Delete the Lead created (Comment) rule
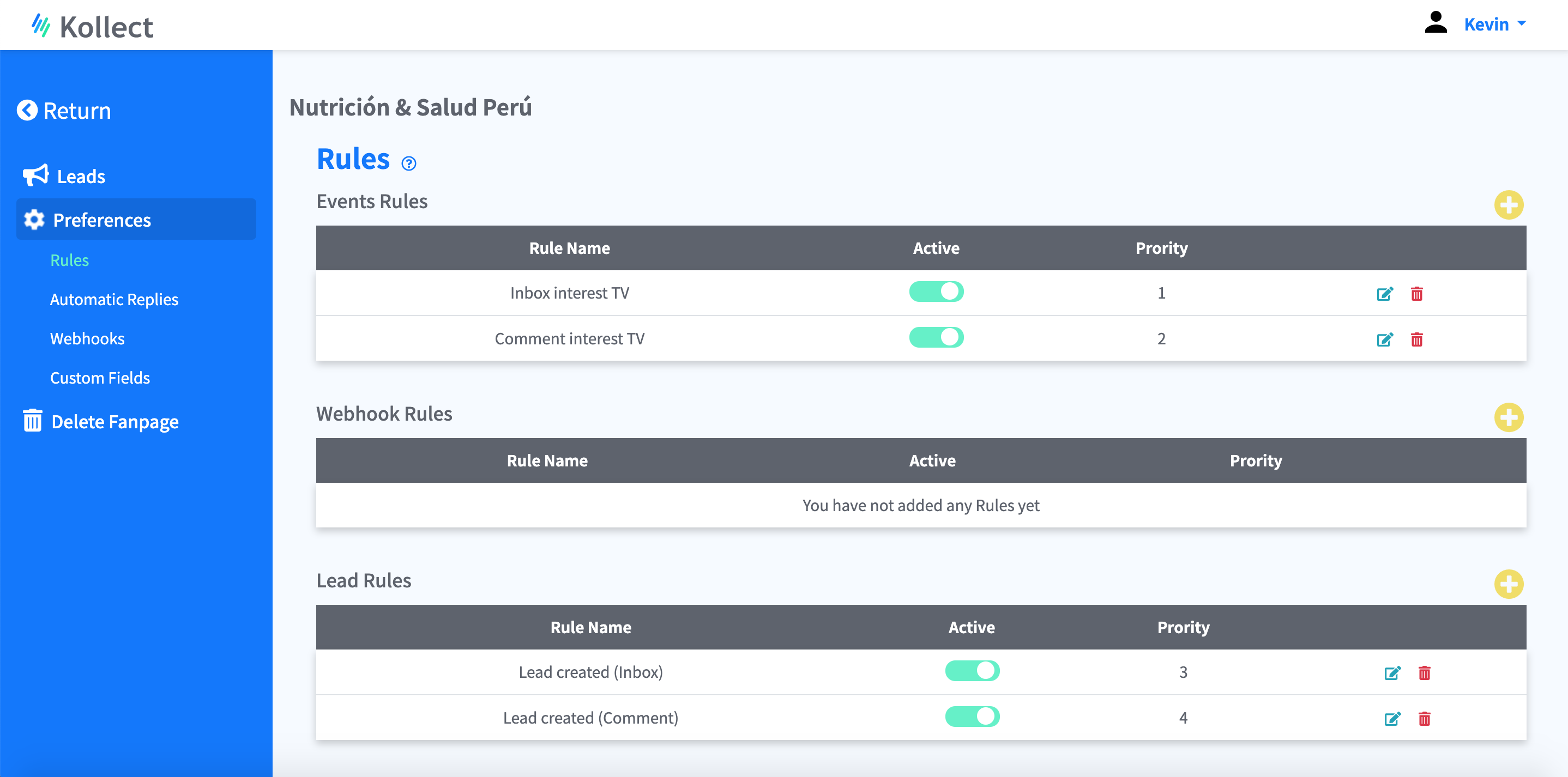The image size is (1568, 777). [x=1424, y=719]
